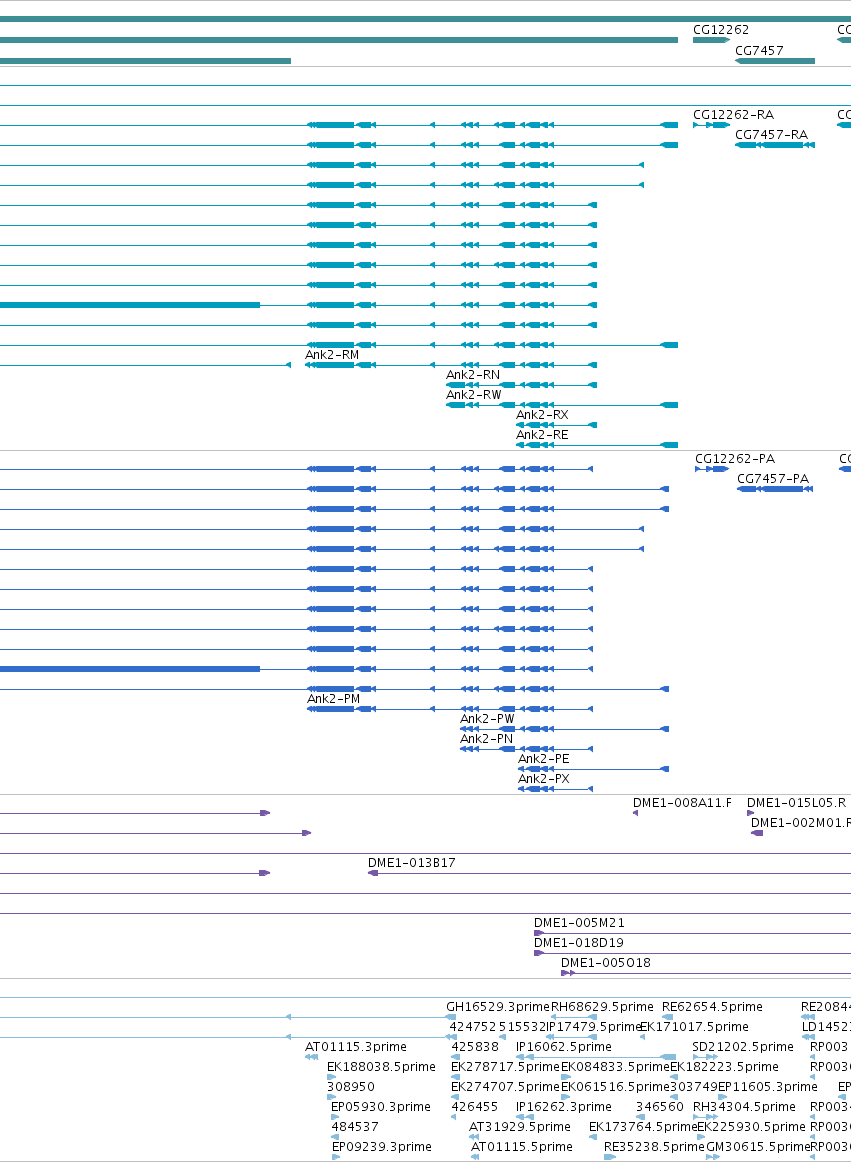Click the AT31929.5prime EST label
This screenshot has height=1162, width=851.
click(x=520, y=1126)
